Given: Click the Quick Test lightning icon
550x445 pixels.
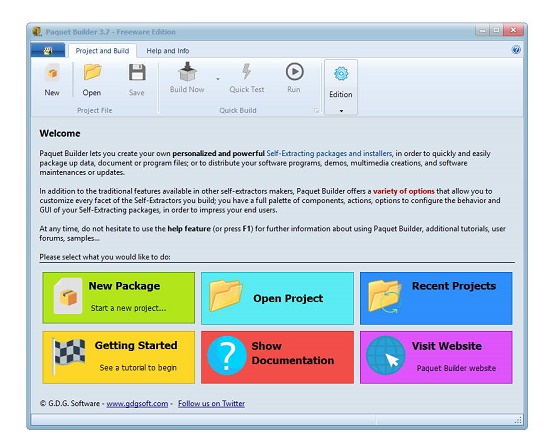Looking at the screenshot, I should [x=247, y=71].
